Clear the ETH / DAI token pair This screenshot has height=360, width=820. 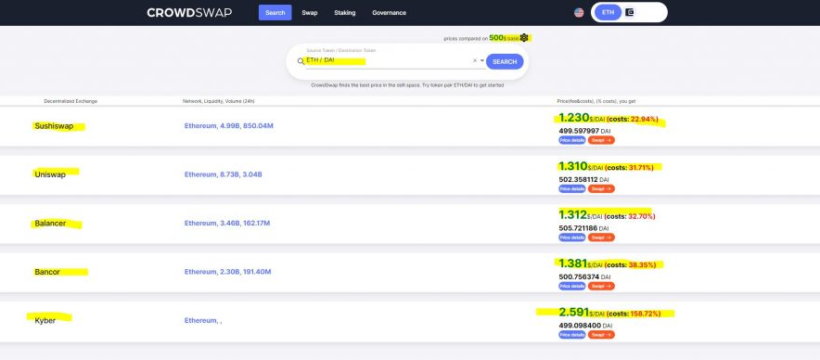(x=475, y=61)
